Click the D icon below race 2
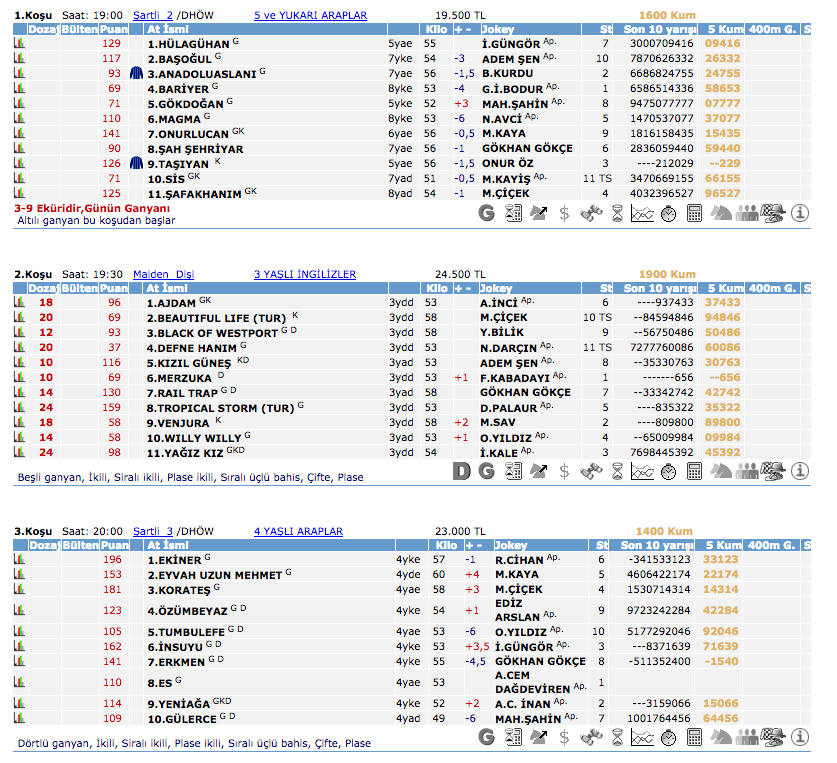The image size is (837, 763). click(x=461, y=471)
